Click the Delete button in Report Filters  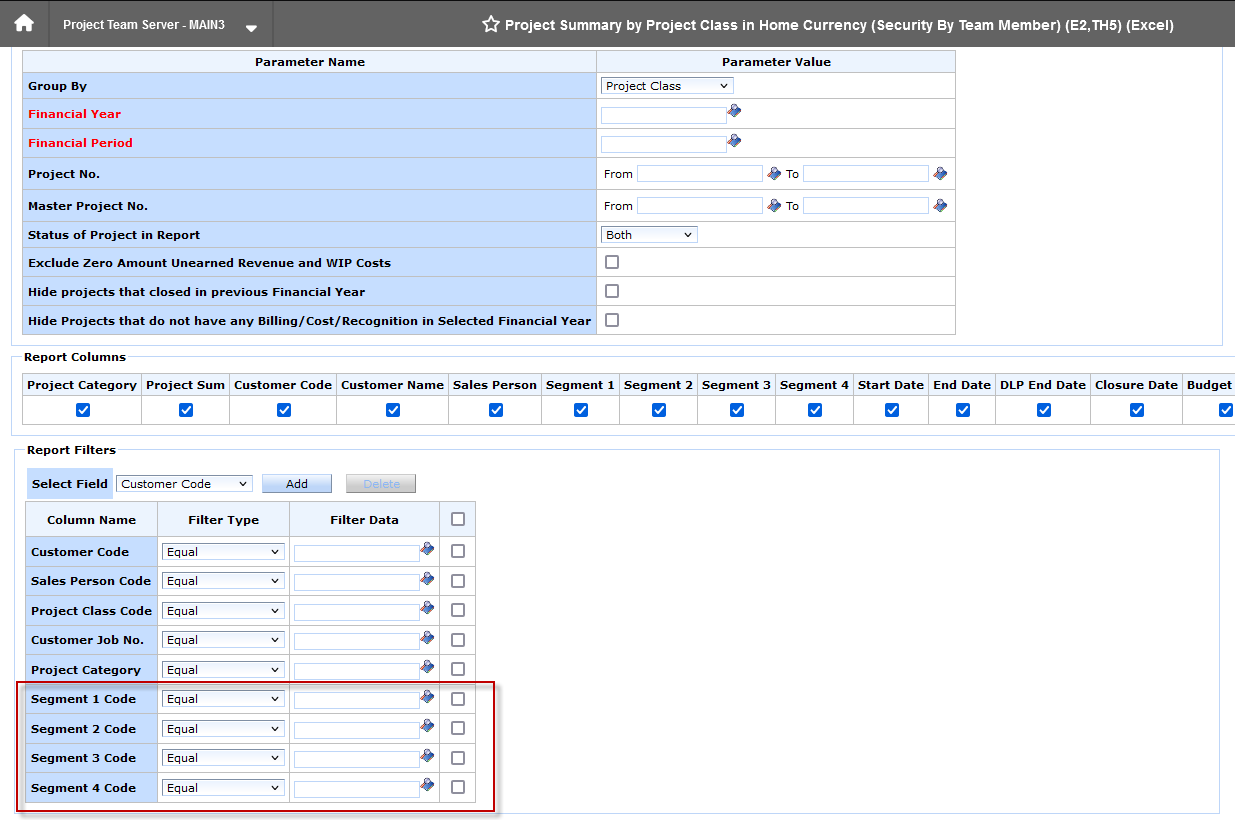[380, 483]
